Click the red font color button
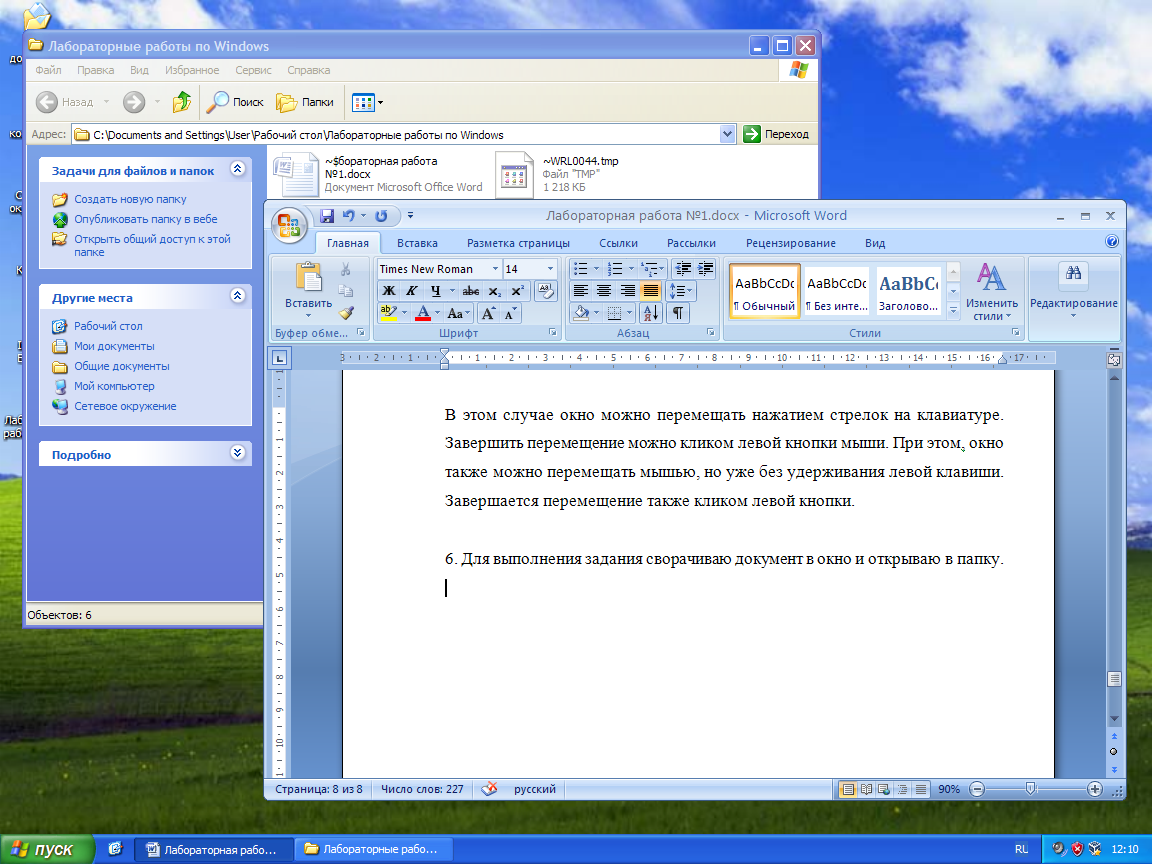1152x864 pixels. click(x=423, y=314)
